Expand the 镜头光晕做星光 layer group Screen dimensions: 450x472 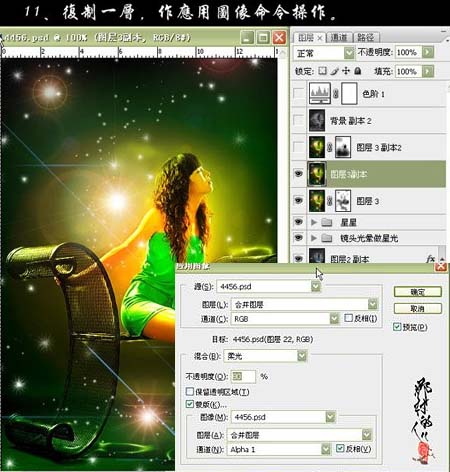[x=314, y=238]
